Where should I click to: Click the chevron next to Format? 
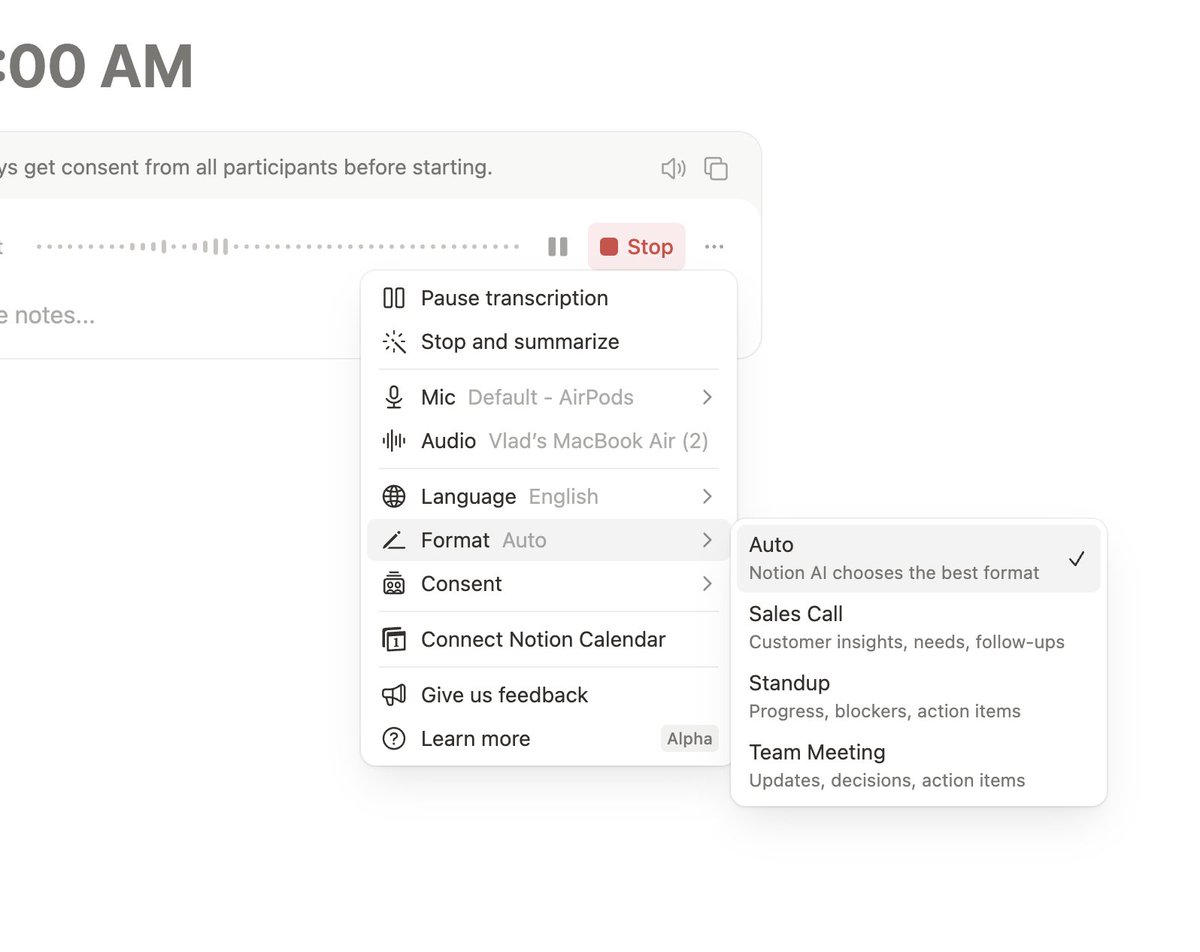tap(707, 540)
